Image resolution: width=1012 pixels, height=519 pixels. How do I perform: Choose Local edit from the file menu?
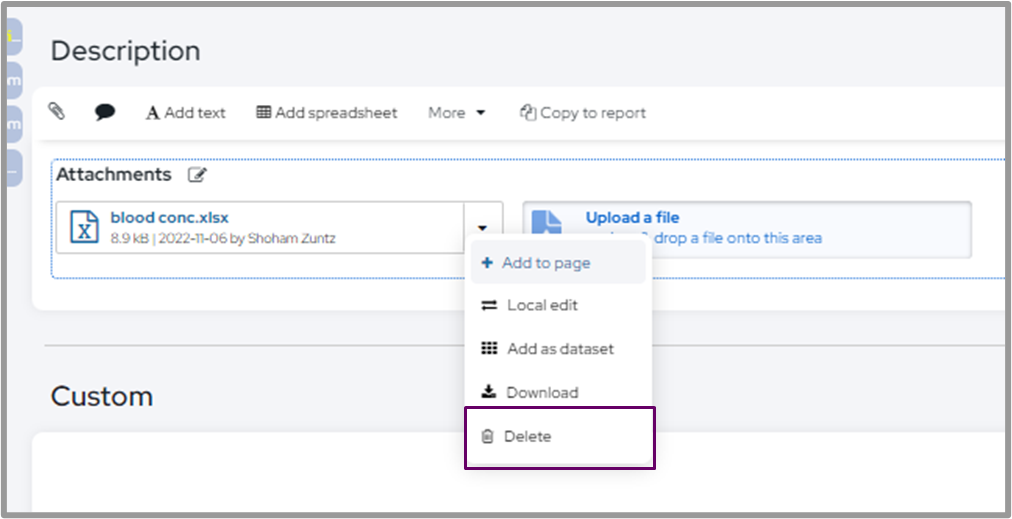click(x=542, y=305)
